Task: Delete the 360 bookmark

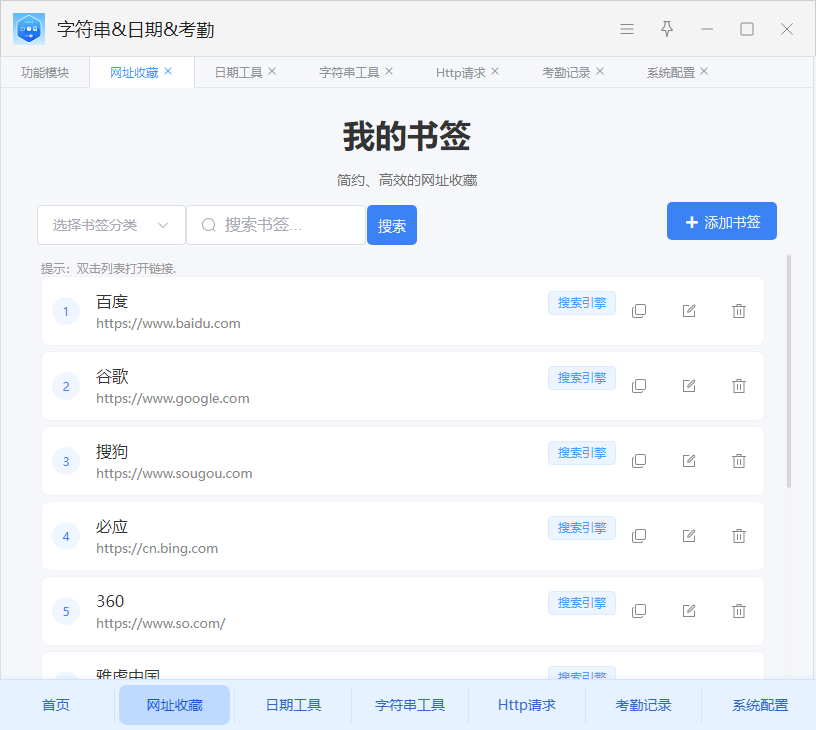Action: pyautogui.click(x=738, y=611)
